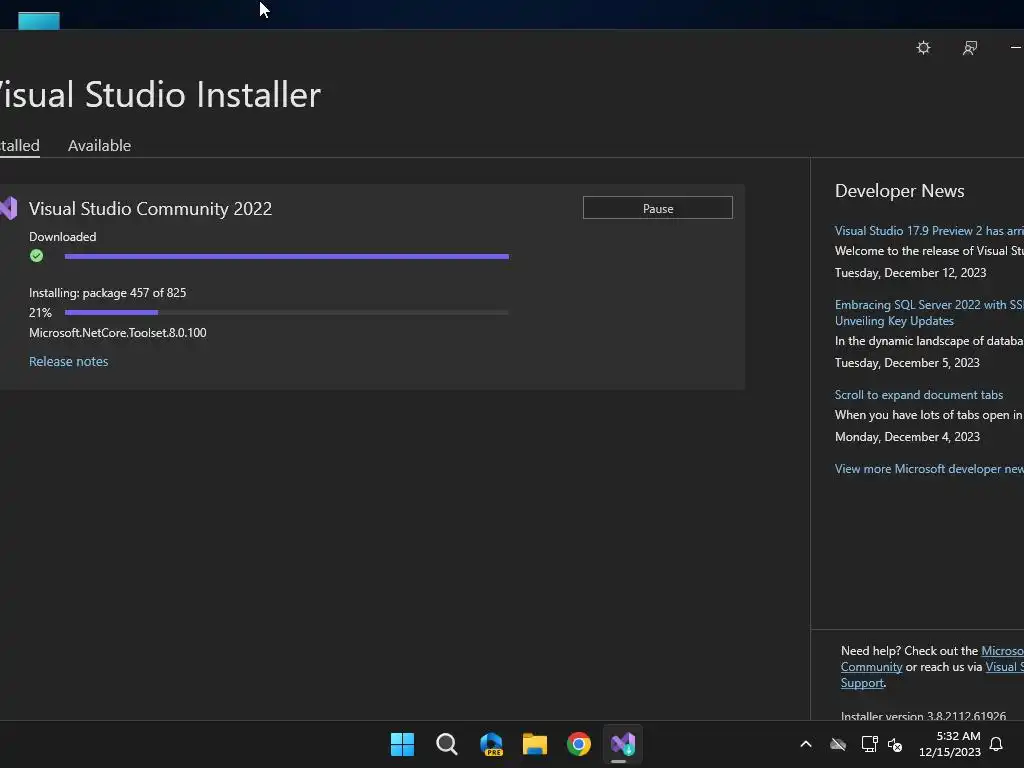Open taskbar Search
This screenshot has height=768, width=1024.
pyautogui.click(x=447, y=744)
